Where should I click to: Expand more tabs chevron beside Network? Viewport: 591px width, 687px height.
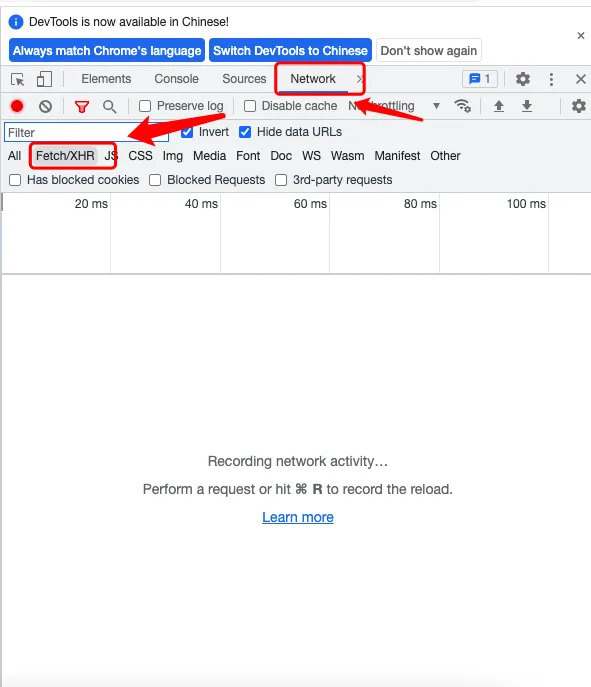tap(360, 79)
